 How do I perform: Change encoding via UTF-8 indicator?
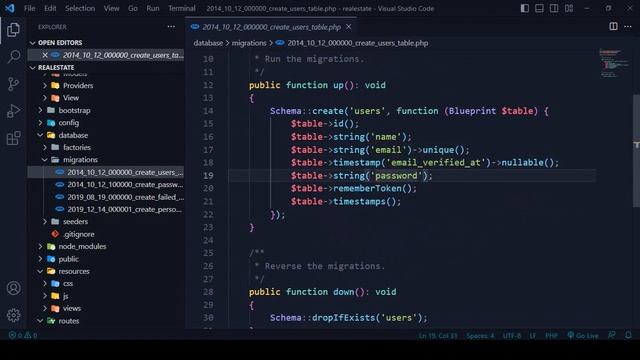[x=512, y=336]
